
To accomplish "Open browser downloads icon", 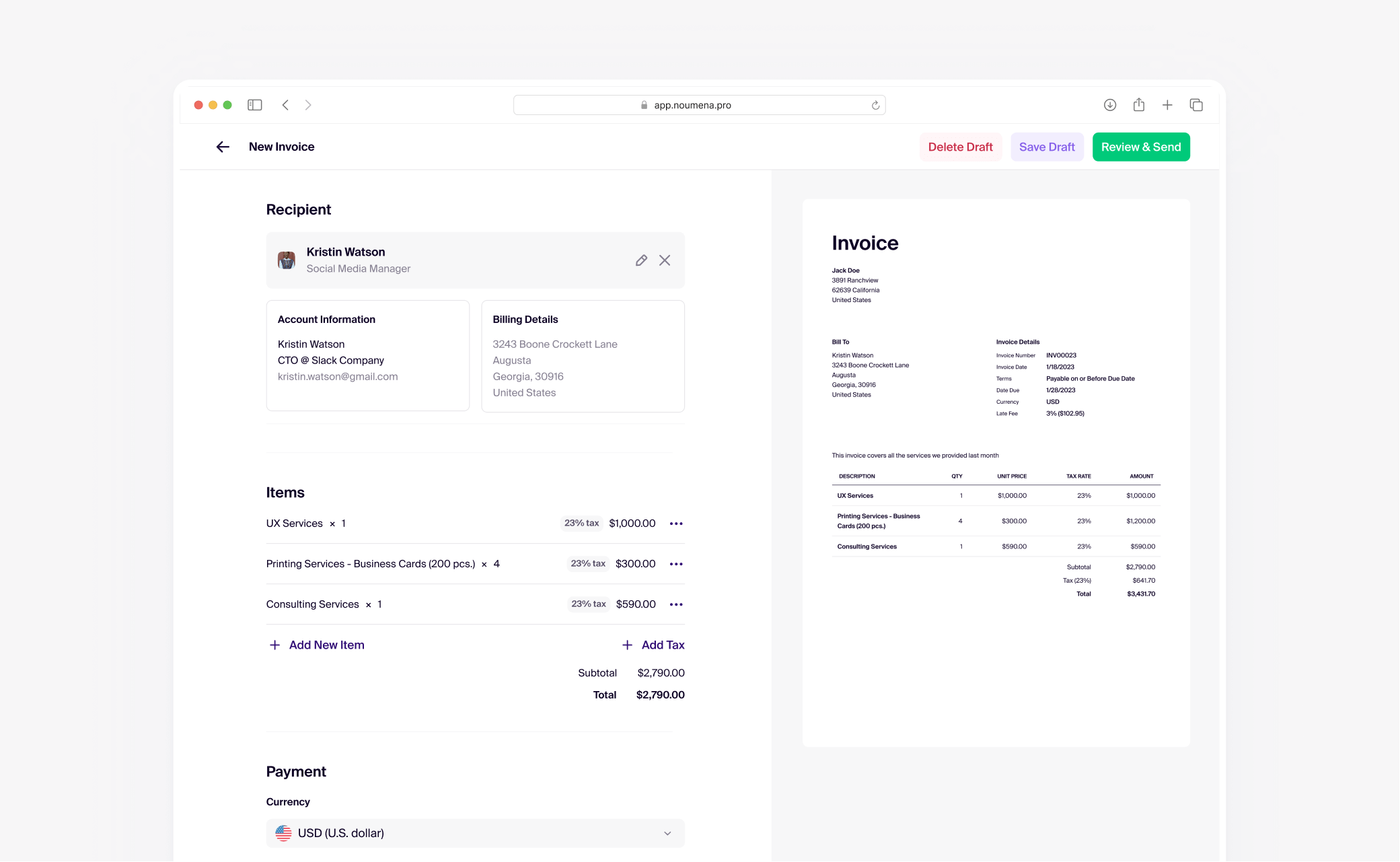I will click(x=1110, y=105).
